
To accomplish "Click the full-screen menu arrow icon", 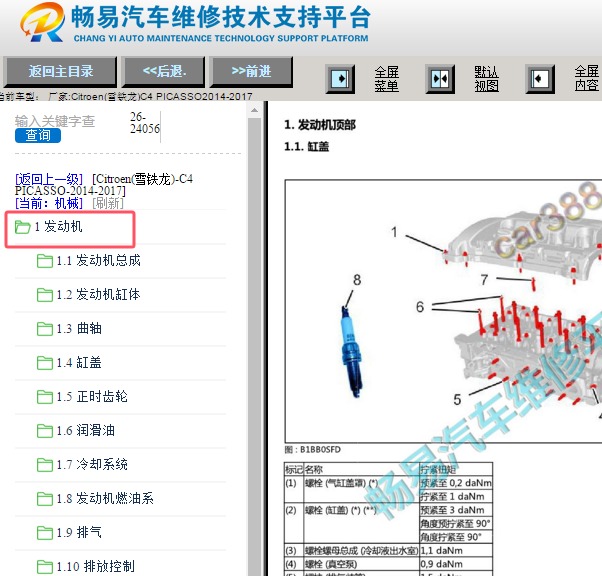I will click(x=340, y=79).
